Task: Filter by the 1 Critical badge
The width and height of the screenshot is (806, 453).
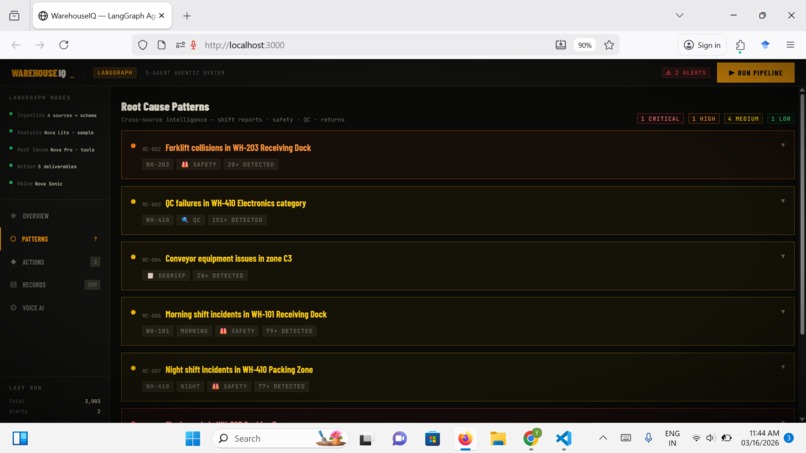Action: tap(660, 119)
